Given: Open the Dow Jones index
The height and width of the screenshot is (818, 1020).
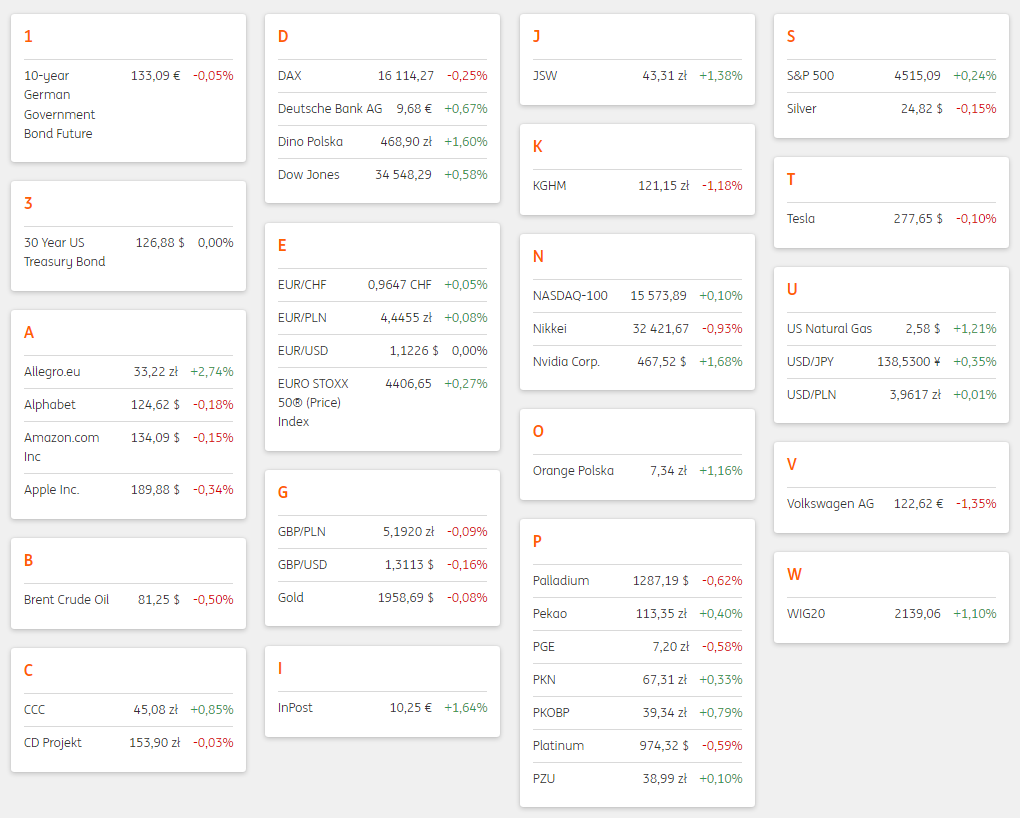Looking at the screenshot, I should pos(309,175).
